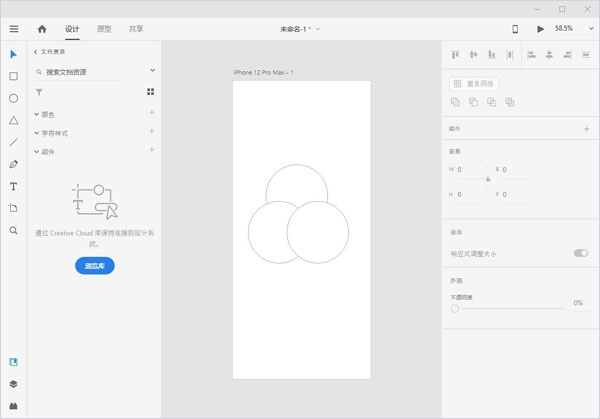Select the Ellipse tool
The width and height of the screenshot is (600, 419).
(13, 98)
